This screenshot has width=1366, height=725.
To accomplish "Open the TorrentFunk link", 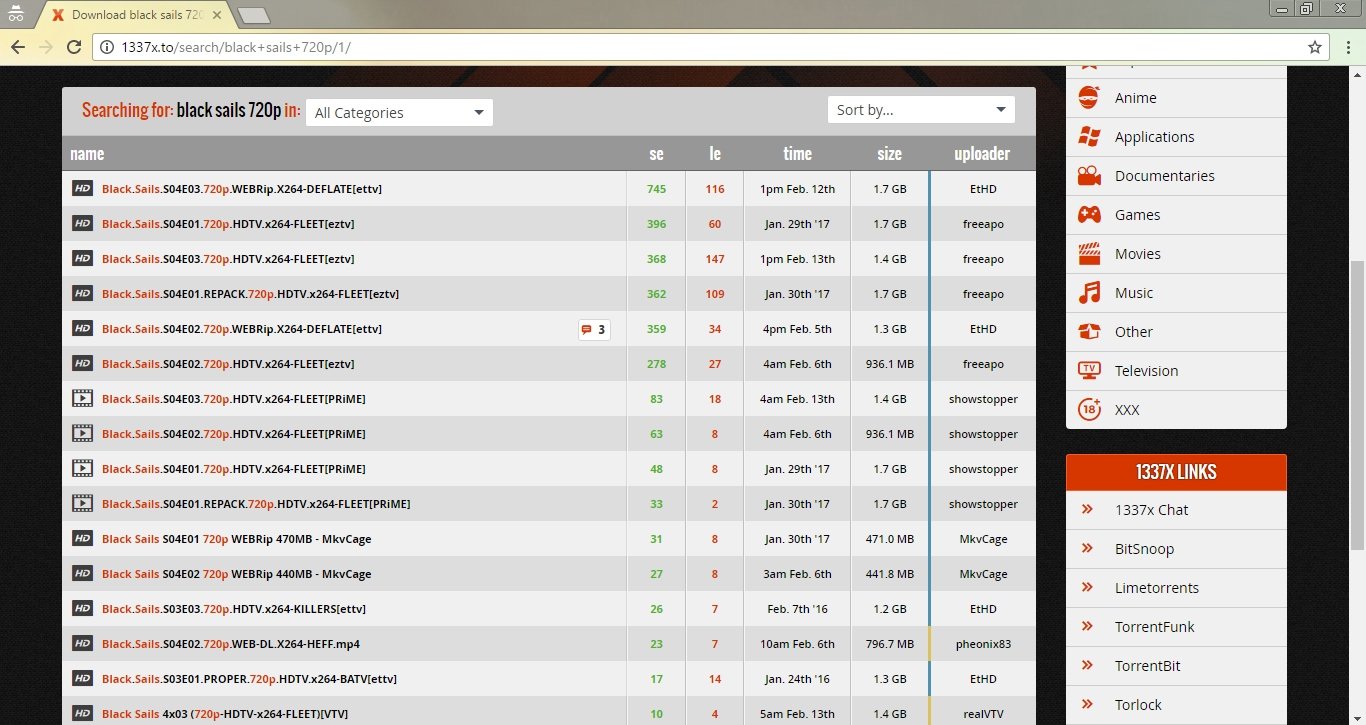I will 1155,626.
